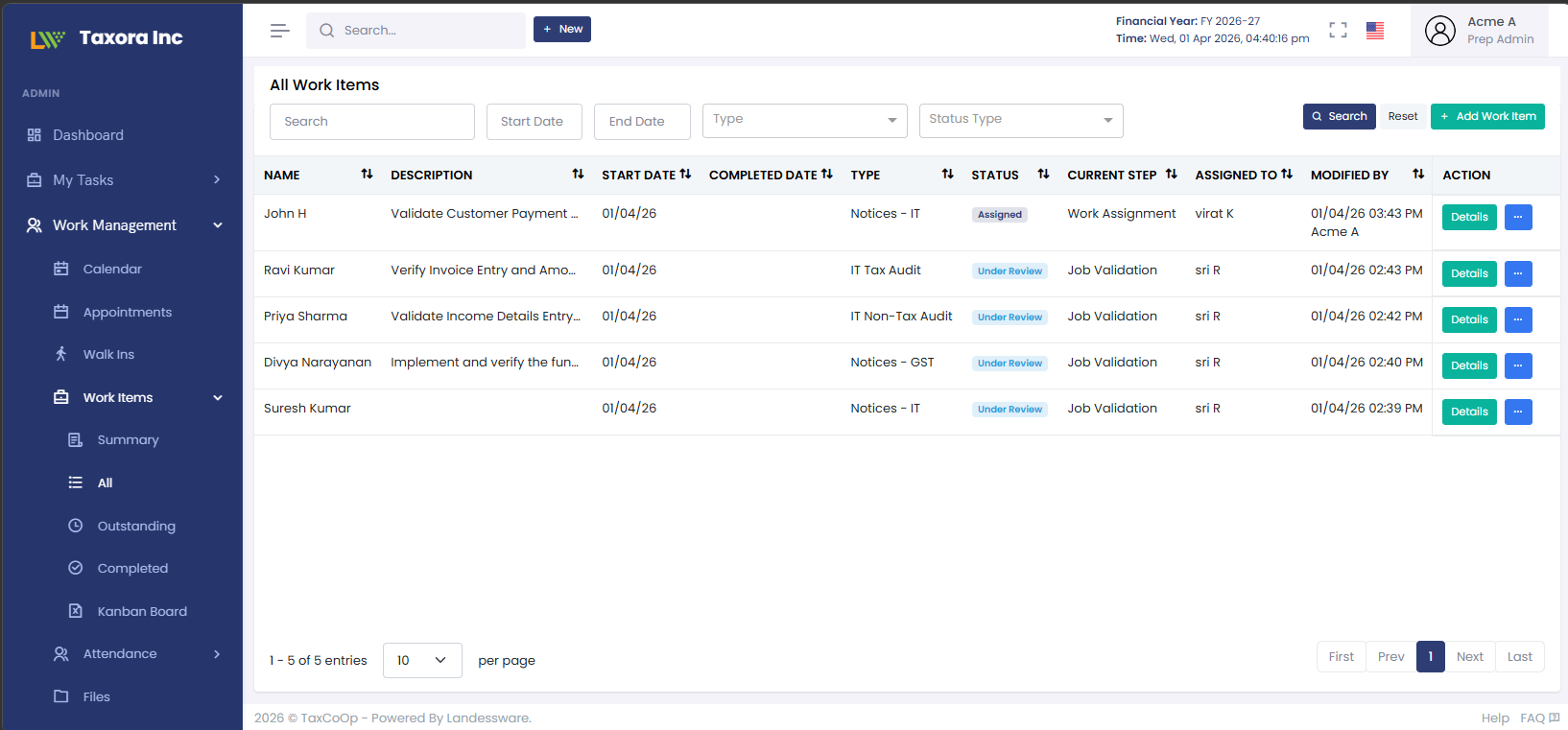The height and width of the screenshot is (730, 1568).
Task: Click the Files folder icon
Action: [x=61, y=696]
